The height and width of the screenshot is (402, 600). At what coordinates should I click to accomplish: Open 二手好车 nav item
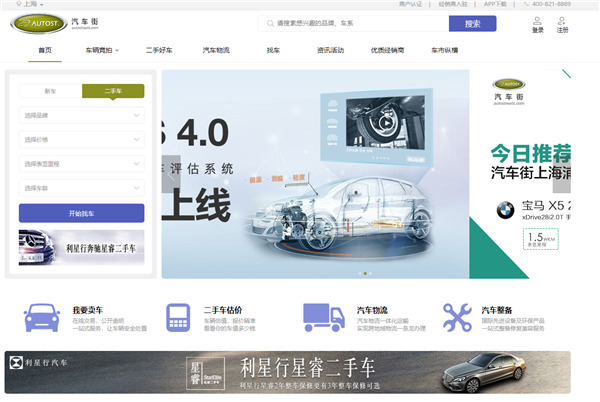coord(159,50)
